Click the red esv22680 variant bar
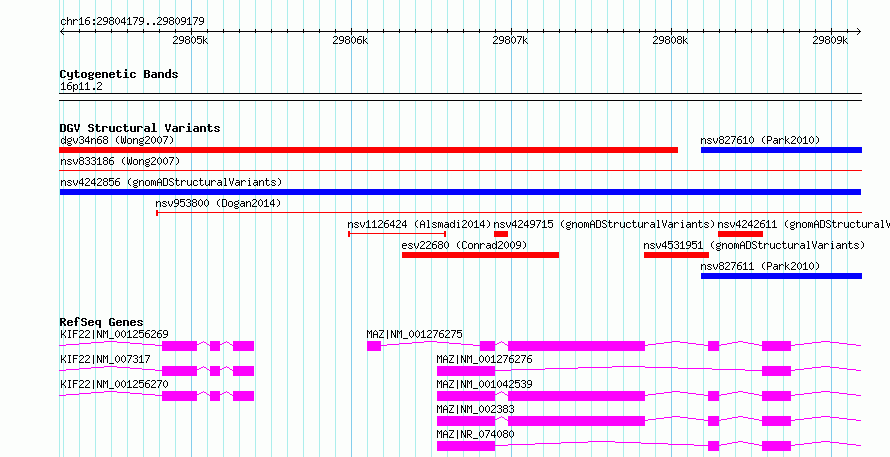The height and width of the screenshot is (457, 890). 480,255
